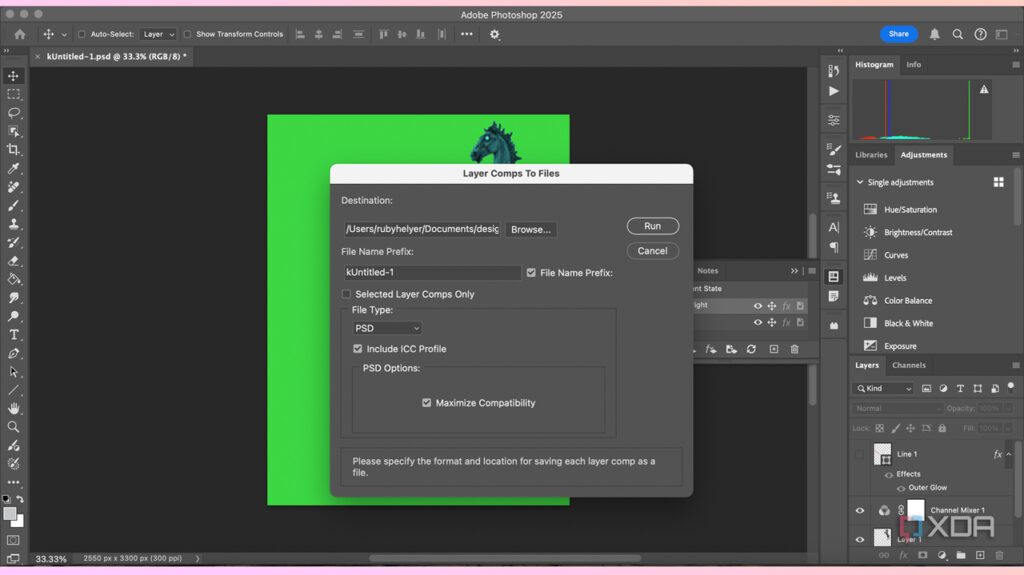Enable Show Transform Controls
The height and width of the screenshot is (575, 1024).
click(x=187, y=34)
